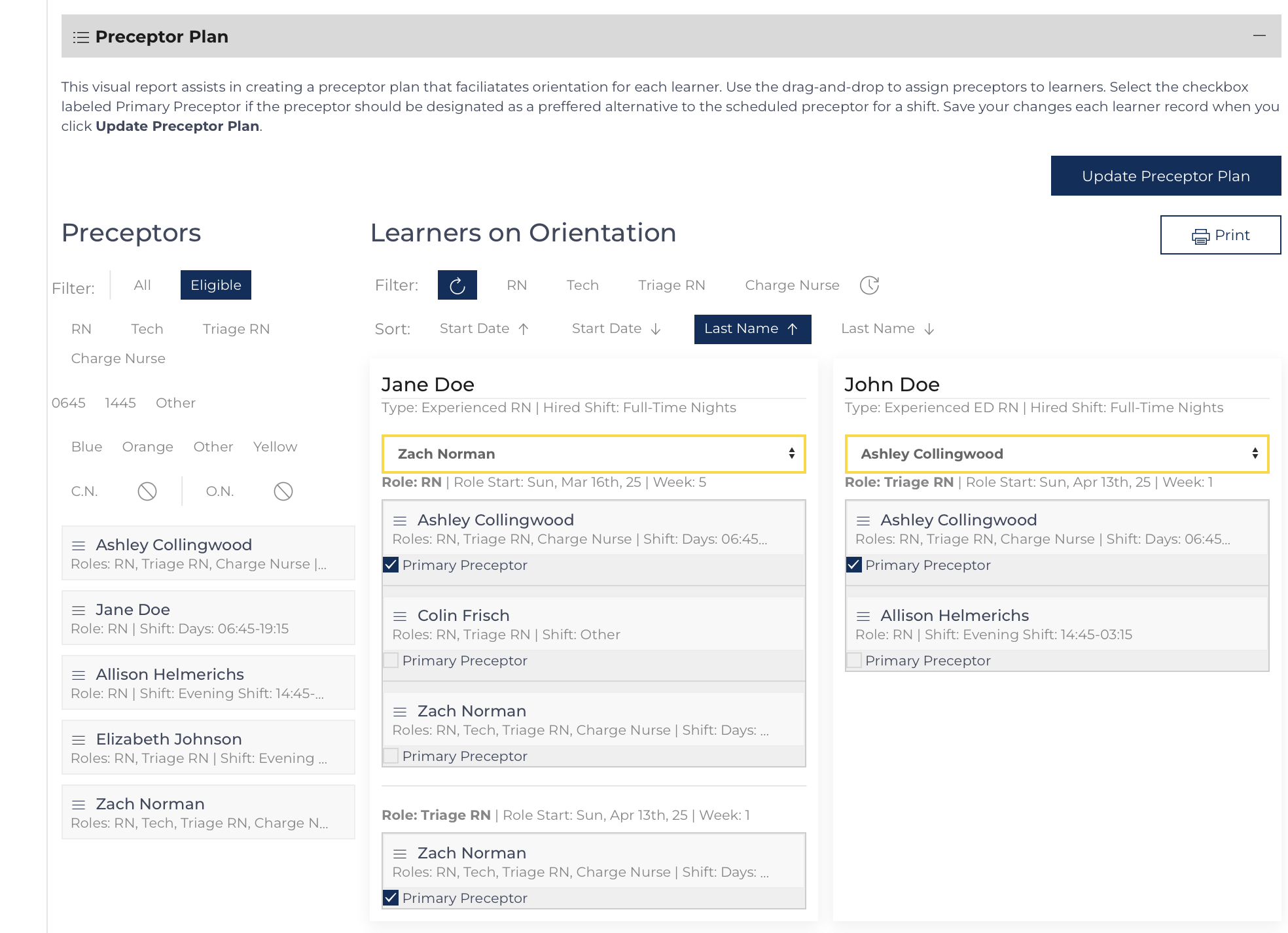
Task: Click the Preceptor Plan list icon
Action: click(81, 37)
